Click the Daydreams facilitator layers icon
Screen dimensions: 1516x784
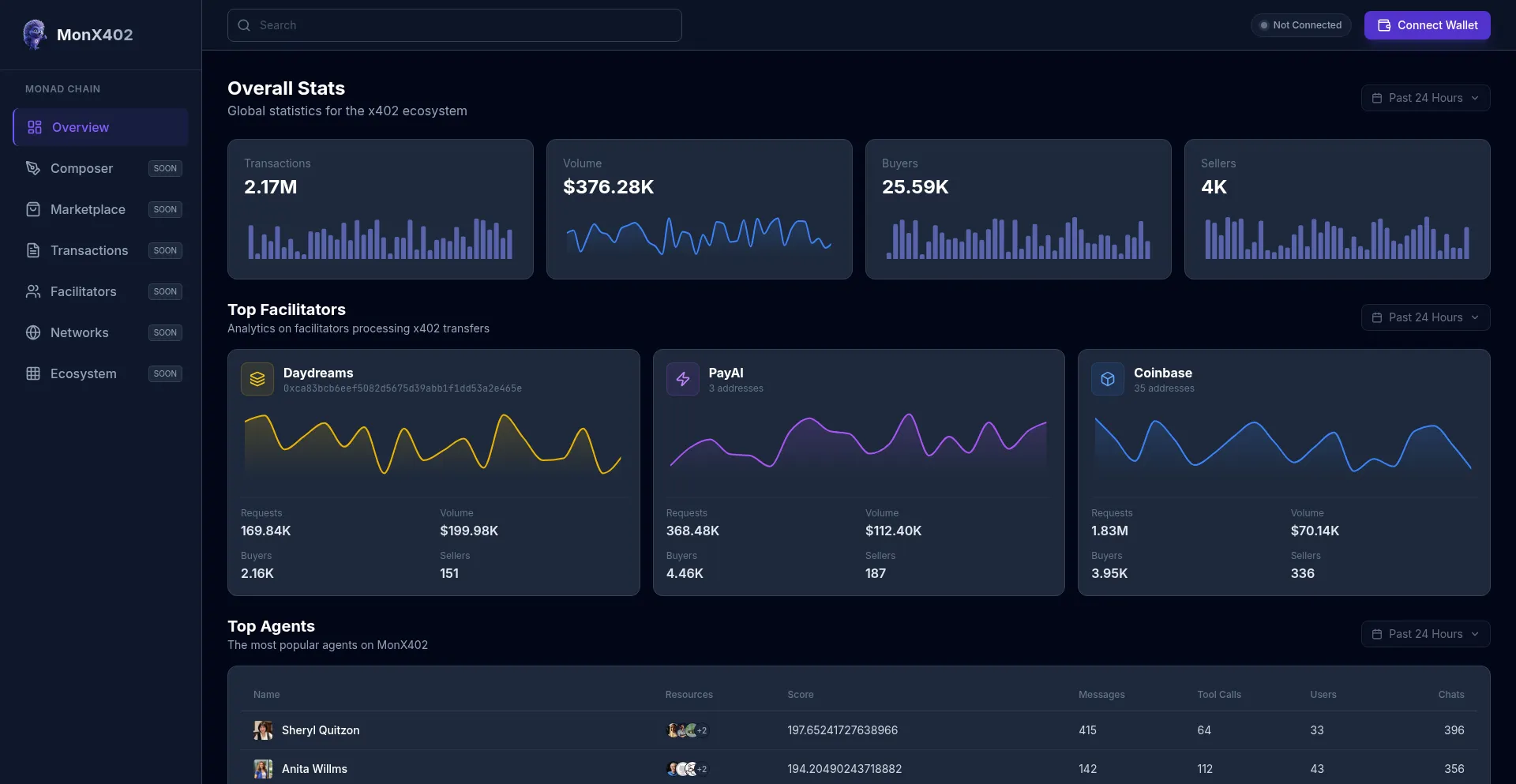click(x=257, y=379)
